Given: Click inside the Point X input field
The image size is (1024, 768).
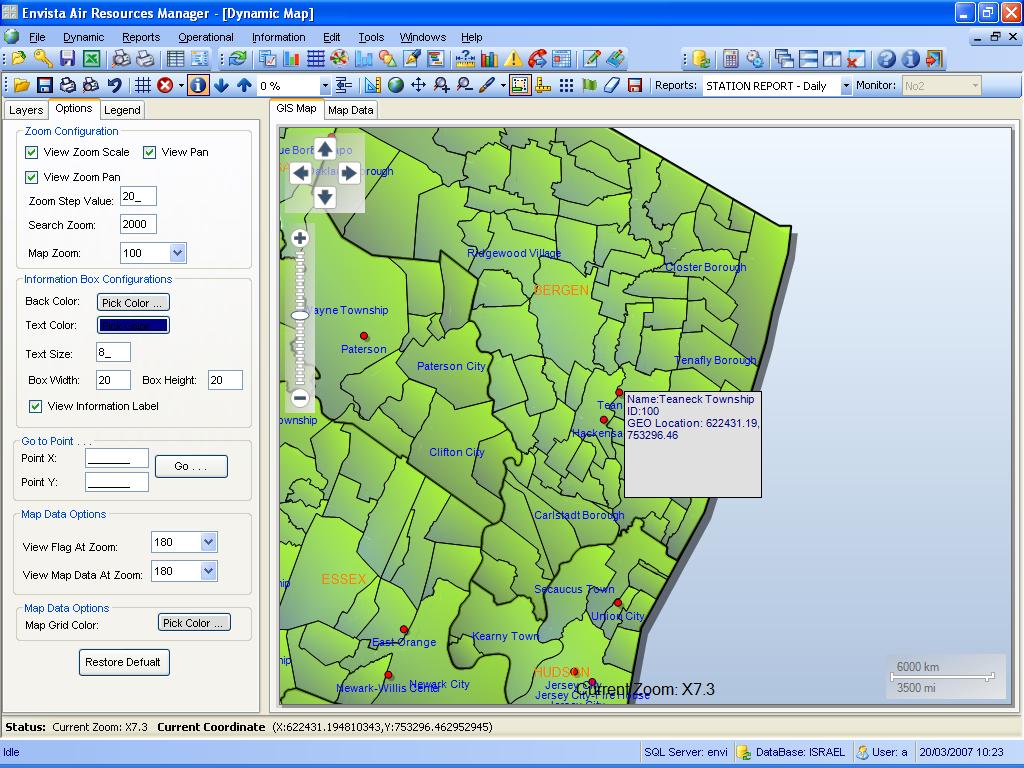Looking at the screenshot, I should point(117,457).
